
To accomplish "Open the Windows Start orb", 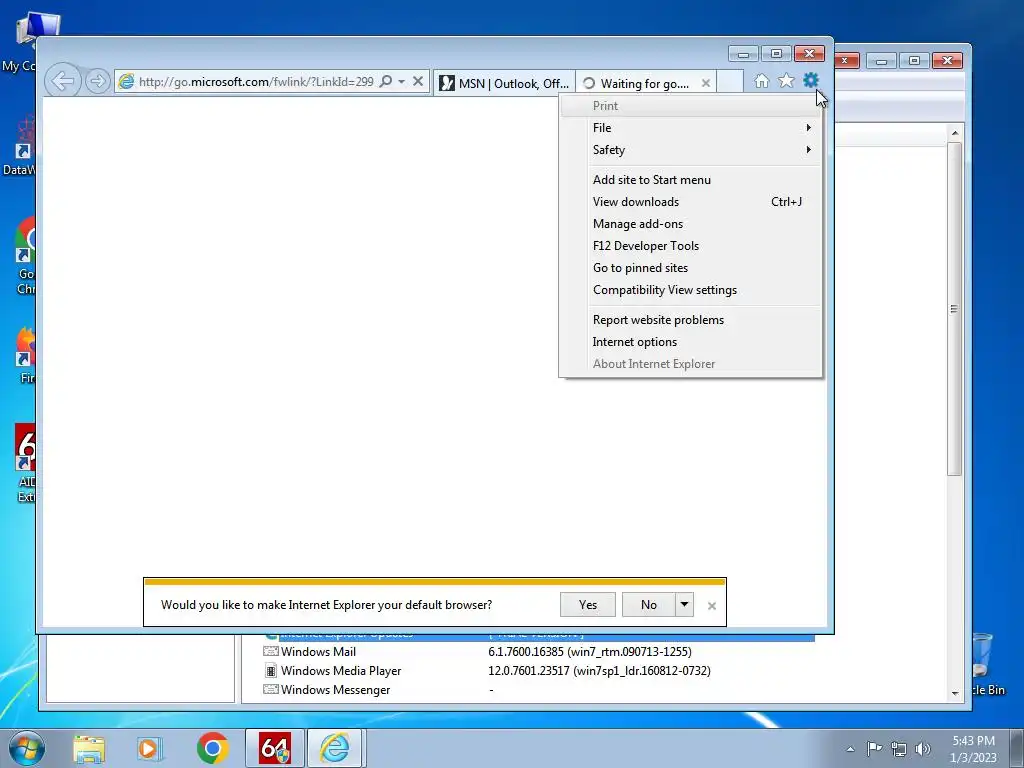I will [x=27, y=748].
